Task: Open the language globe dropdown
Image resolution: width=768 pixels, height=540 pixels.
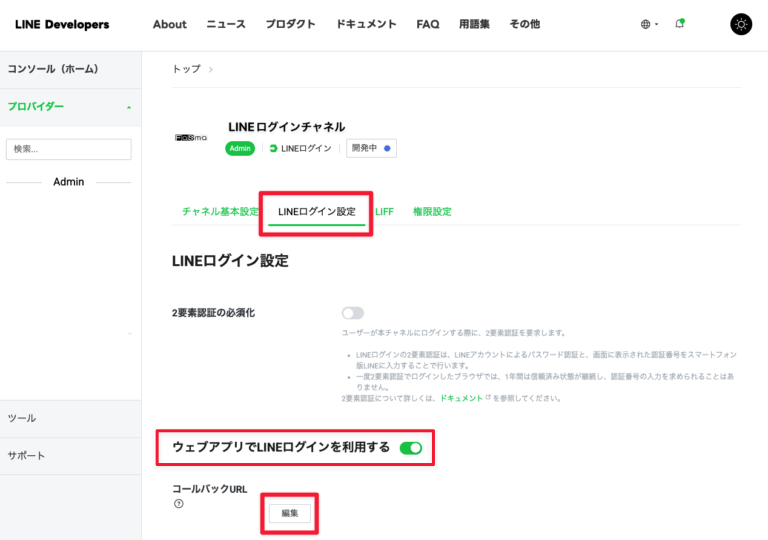Action: pyautogui.click(x=649, y=24)
